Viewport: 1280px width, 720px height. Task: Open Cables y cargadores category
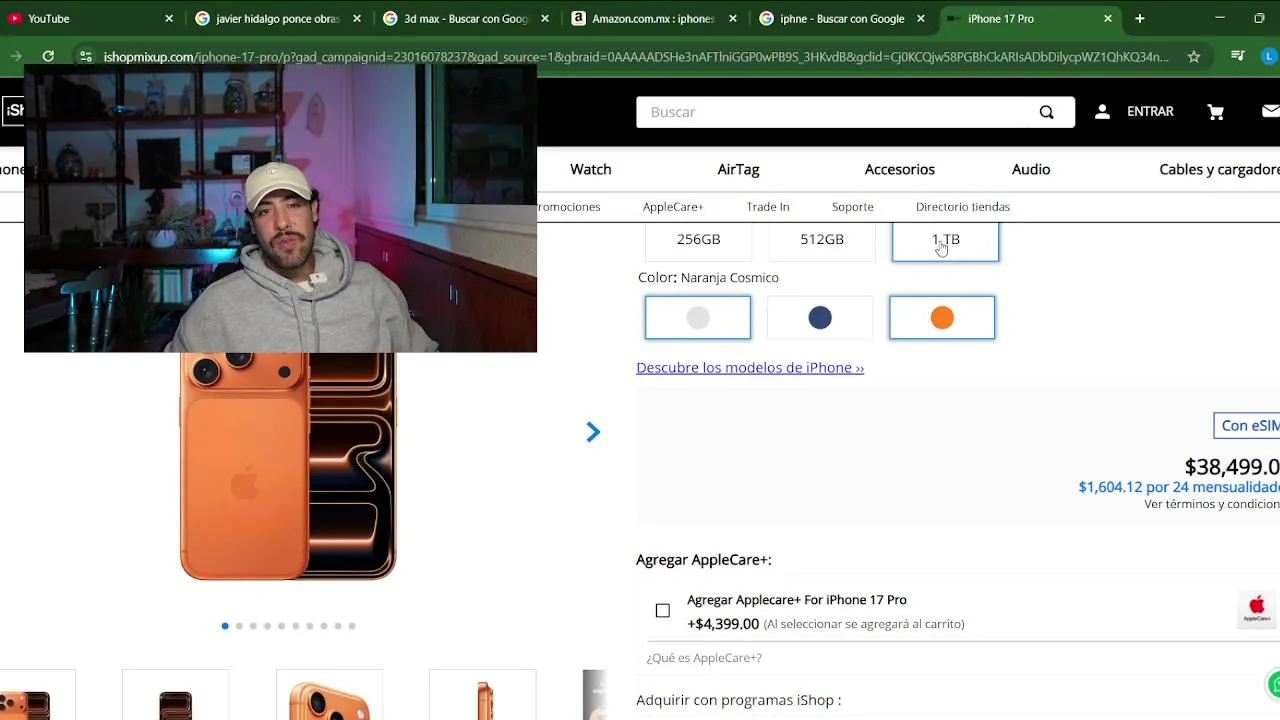[1219, 169]
